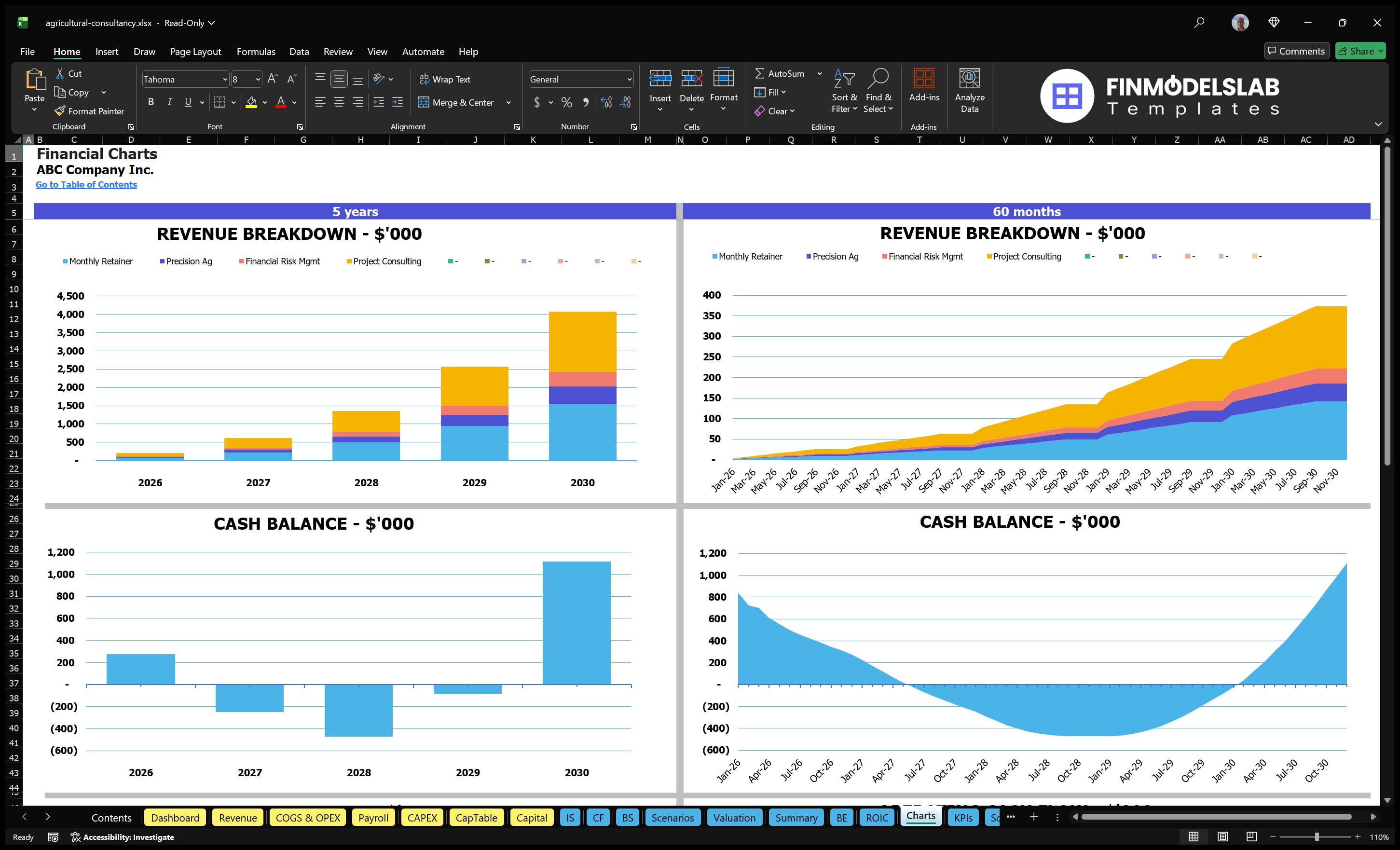Viewport: 1400px width, 850px height.
Task: Toggle bold formatting
Action: pyautogui.click(x=151, y=102)
